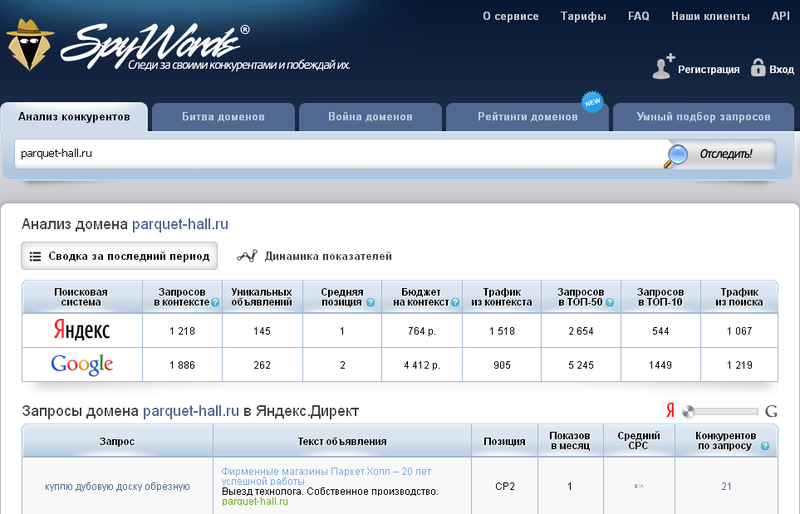Image resolution: width=800 pixels, height=514 pixels.
Task: Open help icon for Средняя позиция
Action: (x=370, y=303)
